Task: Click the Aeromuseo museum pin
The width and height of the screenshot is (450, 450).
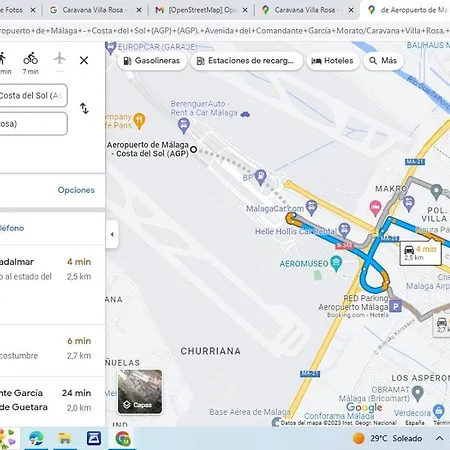Action: click(x=336, y=263)
